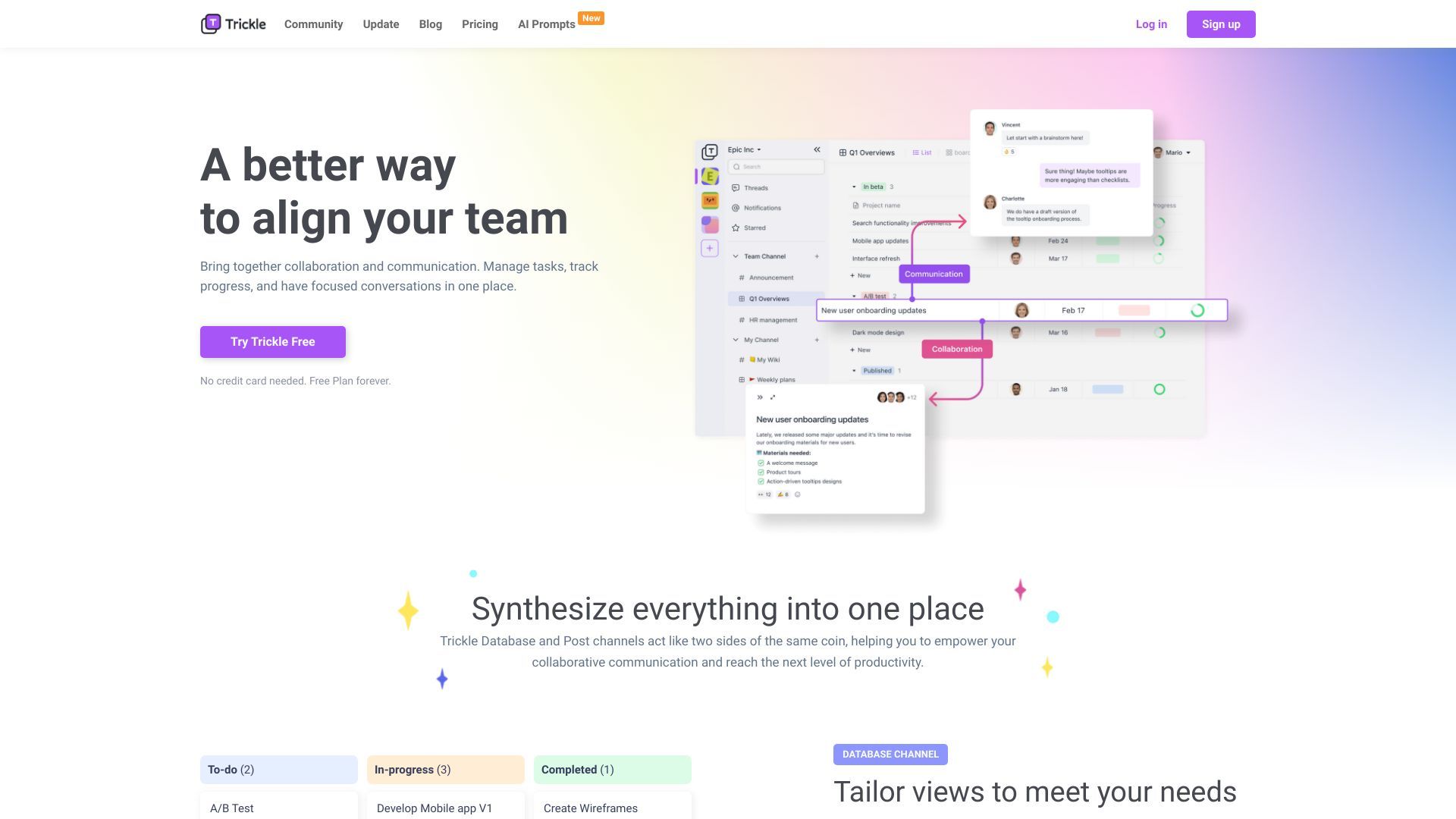Screen dimensions: 1456x819
Task: Click progress ring in highlighted onboarding row
Action: pos(1197,310)
